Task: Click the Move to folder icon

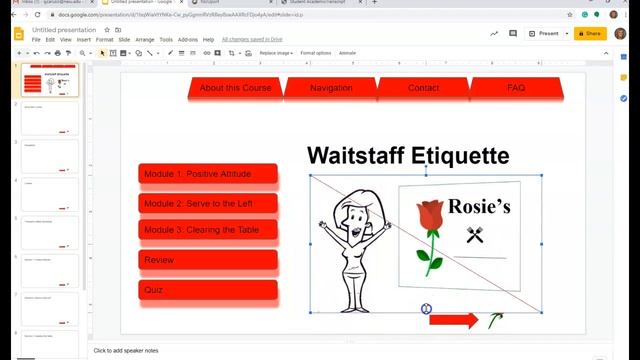Action: tap(118, 30)
